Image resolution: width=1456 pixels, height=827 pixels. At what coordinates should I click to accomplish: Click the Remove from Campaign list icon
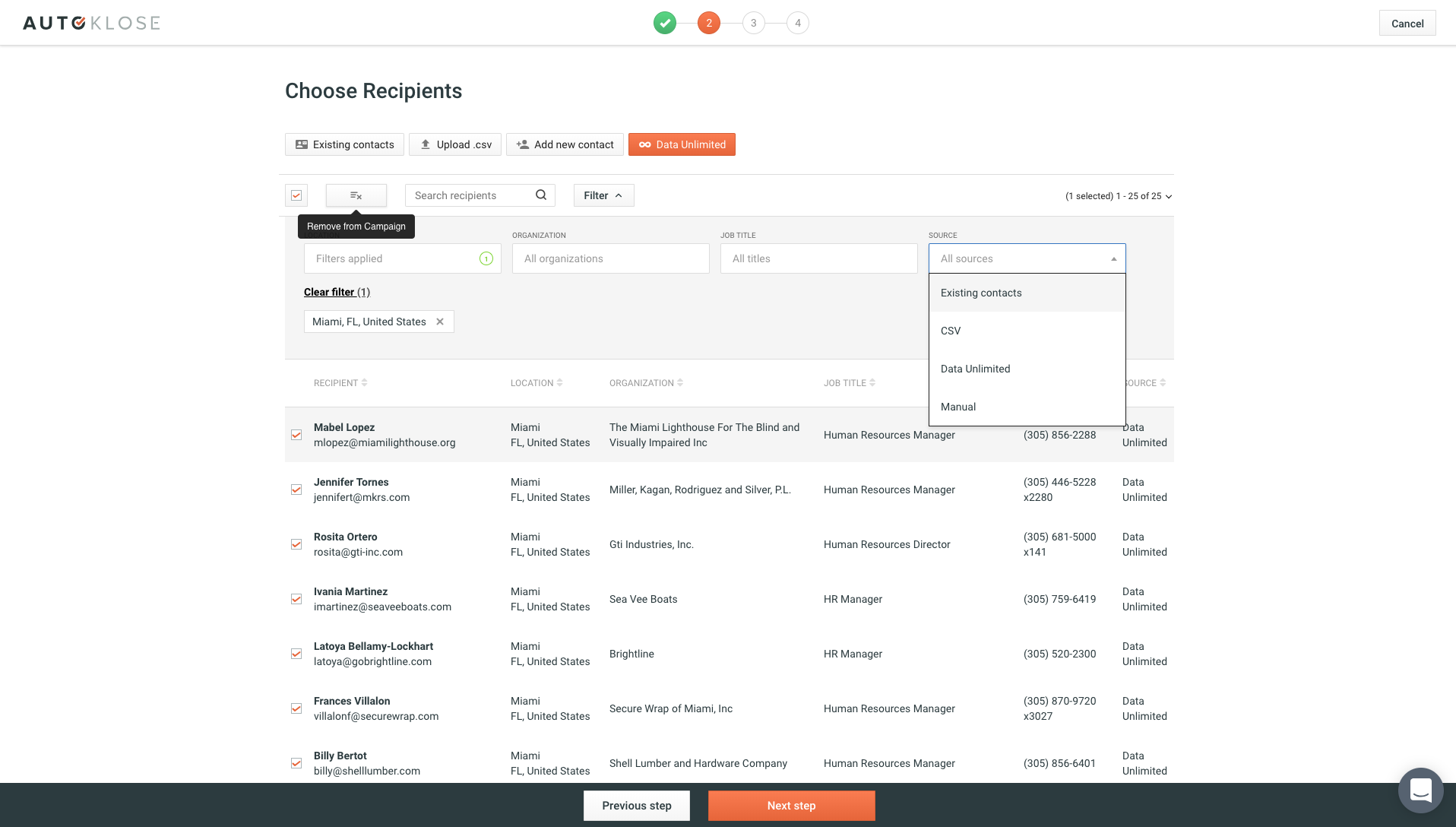click(356, 195)
